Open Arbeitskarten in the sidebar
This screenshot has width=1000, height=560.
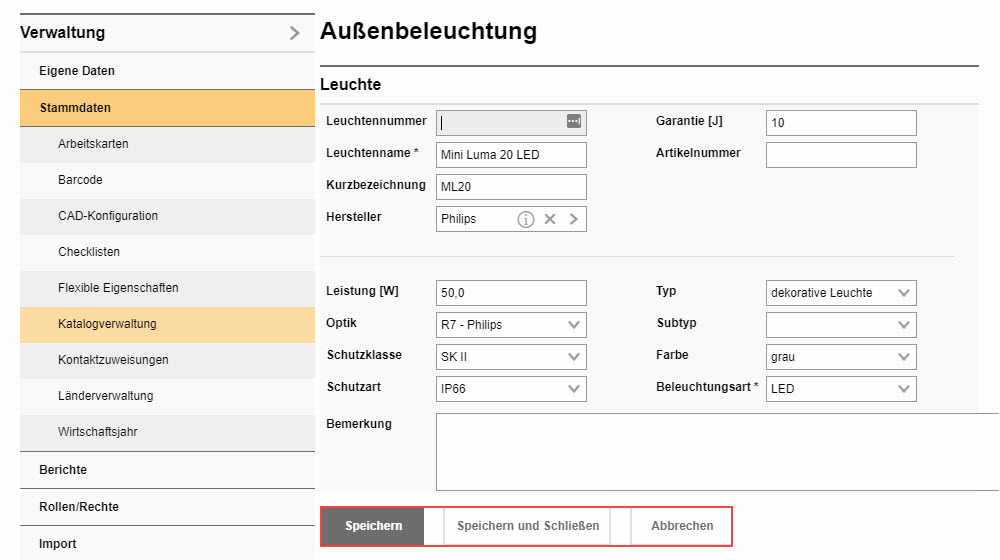(x=93, y=144)
